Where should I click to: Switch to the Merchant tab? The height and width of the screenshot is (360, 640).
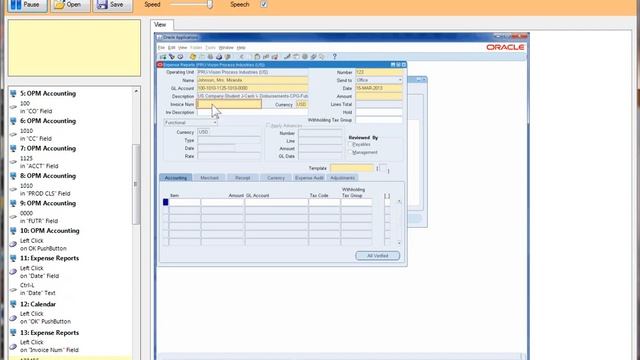pyautogui.click(x=209, y=178)
